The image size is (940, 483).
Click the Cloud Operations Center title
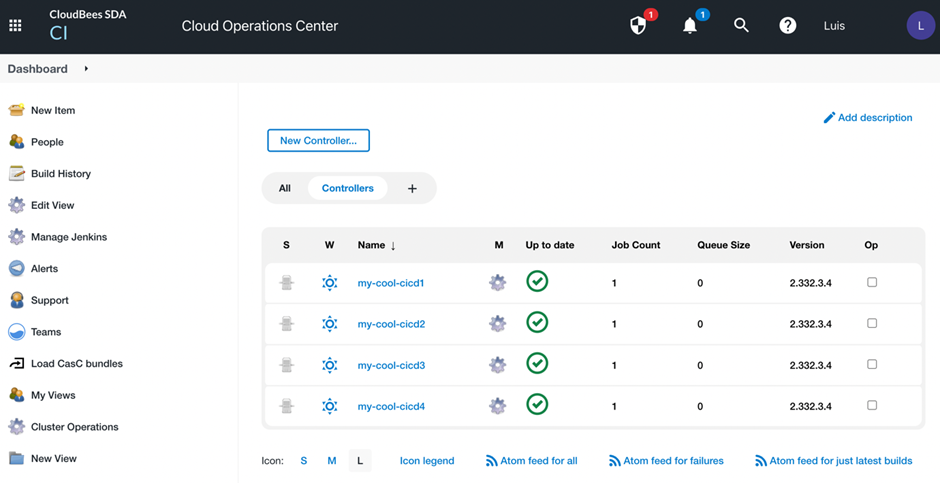(260, 26)
